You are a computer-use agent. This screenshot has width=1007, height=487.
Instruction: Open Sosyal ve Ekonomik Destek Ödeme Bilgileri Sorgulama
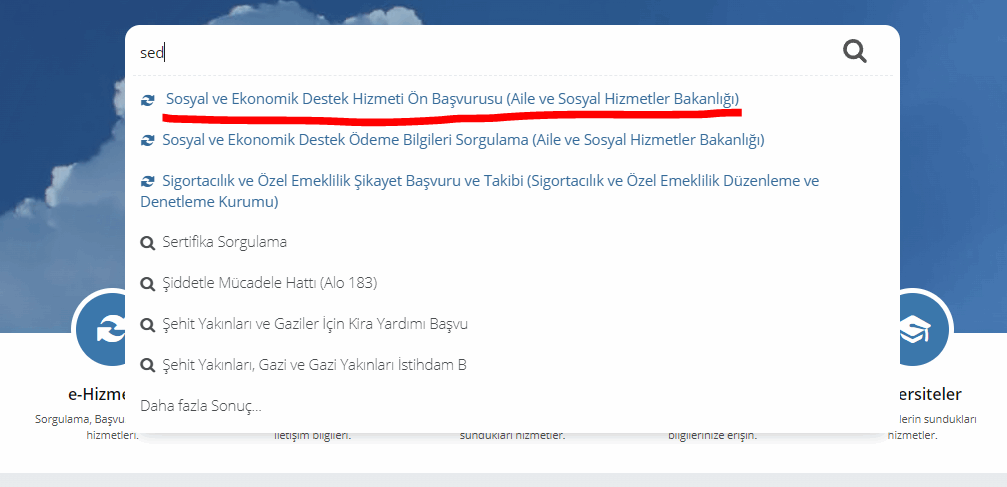tap(462, 140)
